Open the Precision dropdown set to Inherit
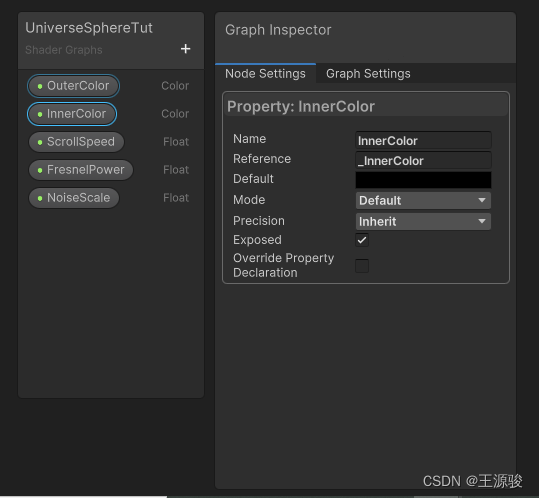Image resolution: width=539 pixels, height=498 pixels. (x=423, y=221)
